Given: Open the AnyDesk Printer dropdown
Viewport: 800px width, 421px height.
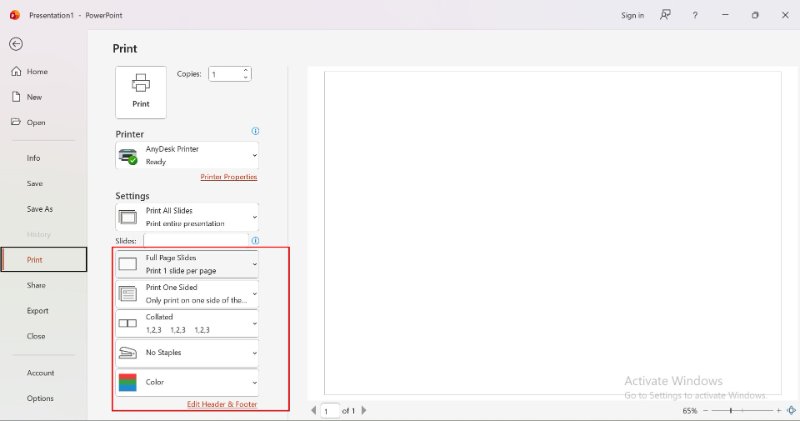Looking at the screenshot, I should 187,155.
